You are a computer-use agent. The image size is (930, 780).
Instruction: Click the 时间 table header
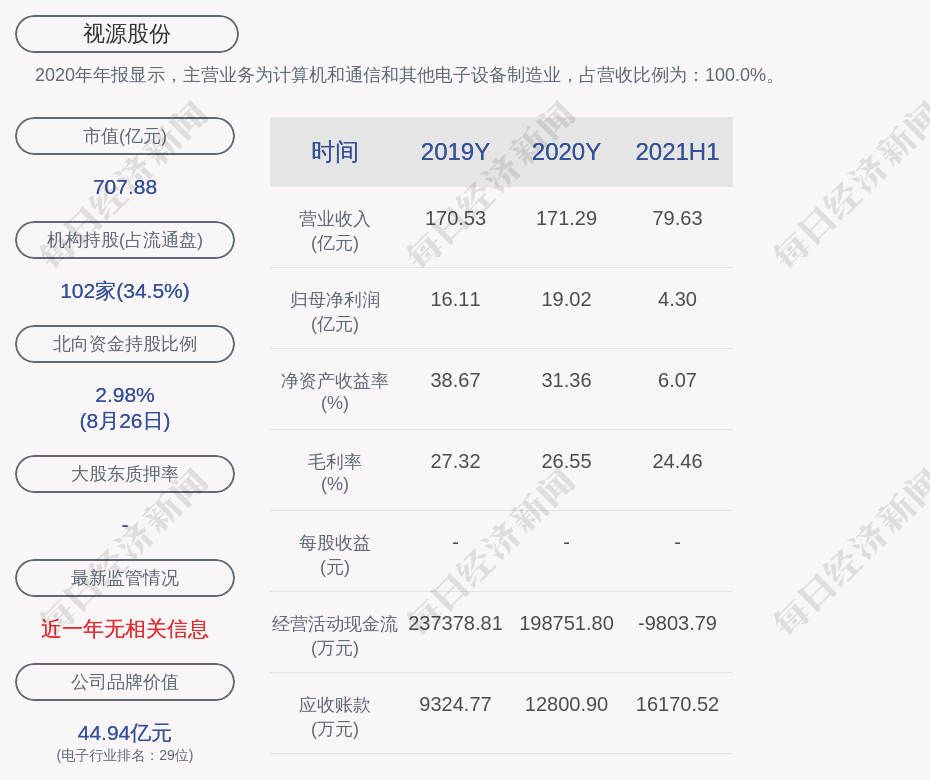point(335,152)
